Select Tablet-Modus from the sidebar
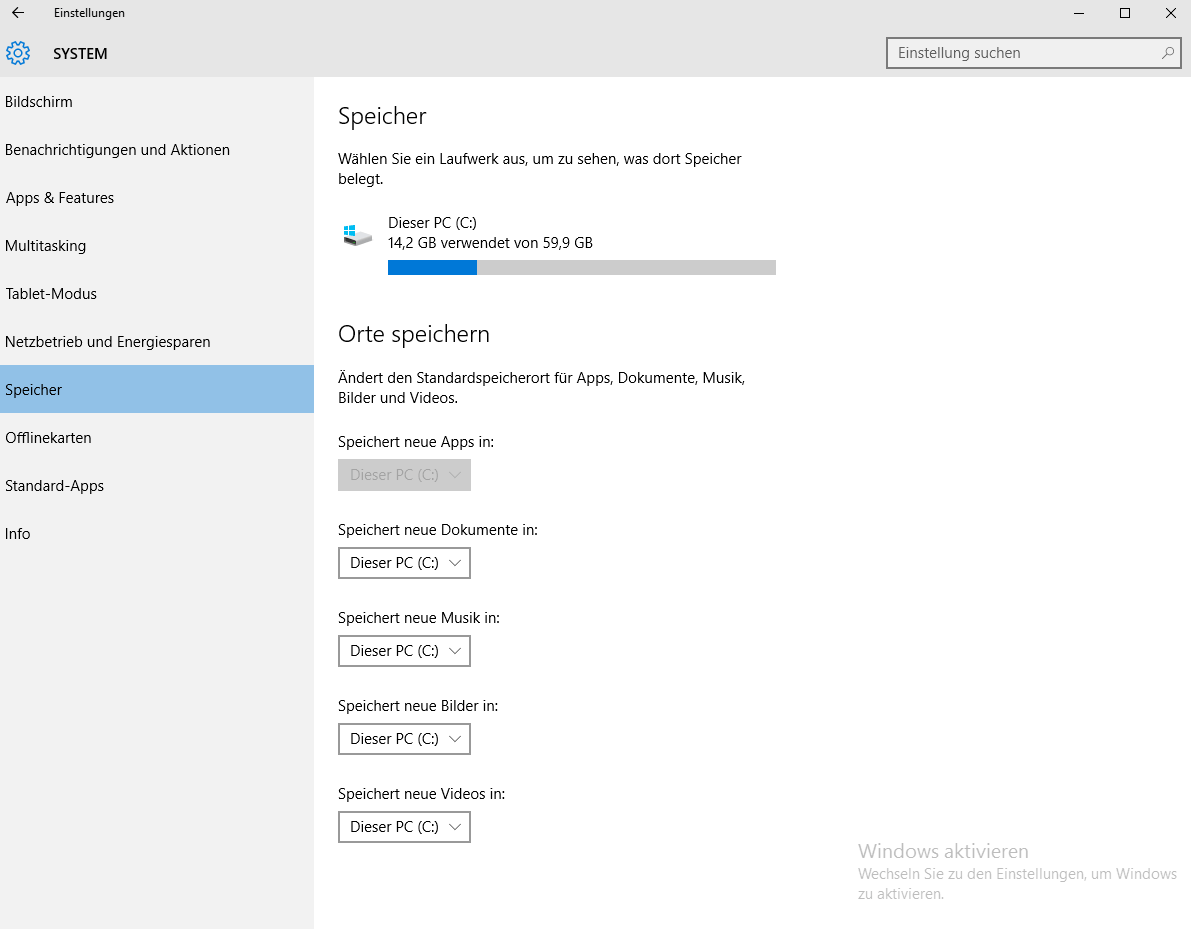 (x=51, y=293)
